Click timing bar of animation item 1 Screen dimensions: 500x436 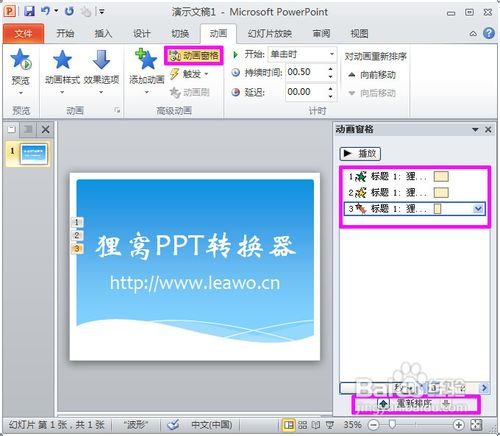coord(441,176)
